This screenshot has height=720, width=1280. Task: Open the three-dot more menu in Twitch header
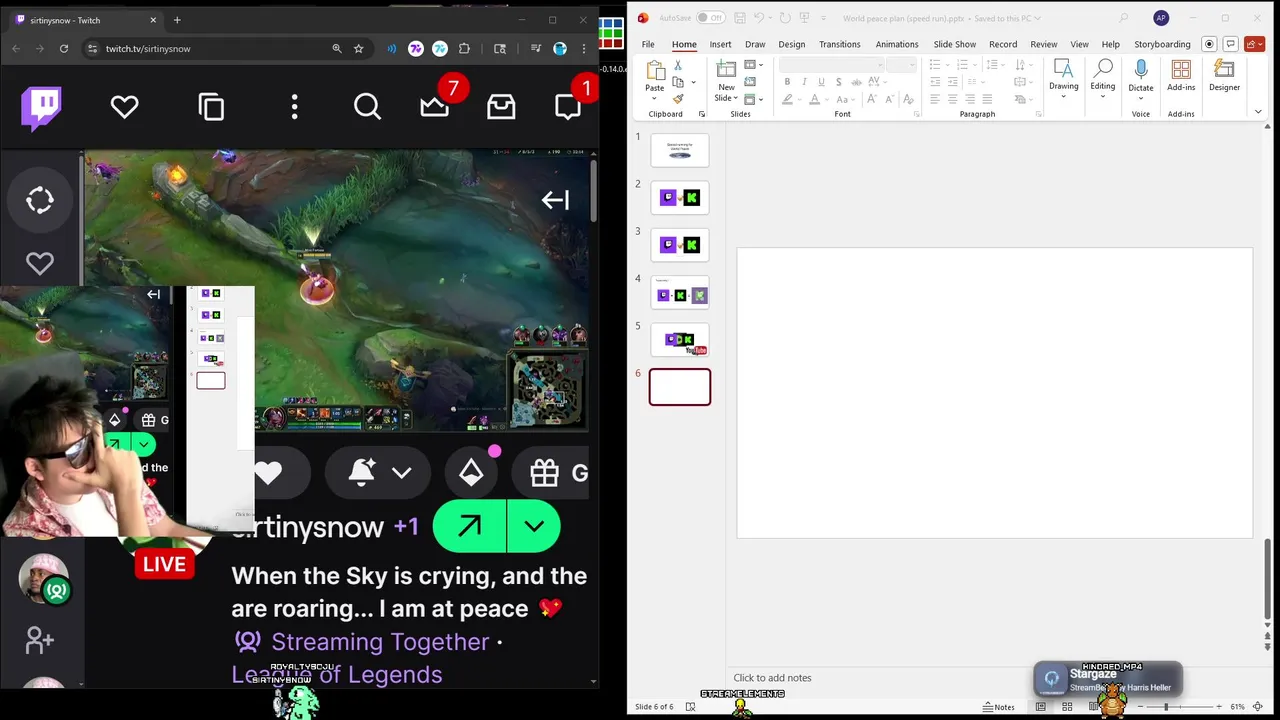(x=294, y=107)
